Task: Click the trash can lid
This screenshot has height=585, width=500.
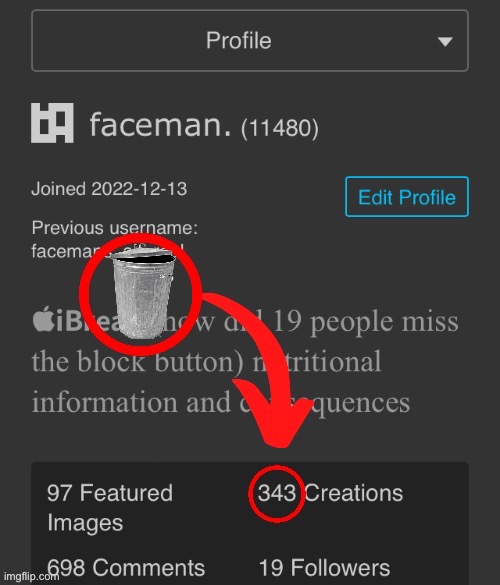Action: click(x=144, y=255)
